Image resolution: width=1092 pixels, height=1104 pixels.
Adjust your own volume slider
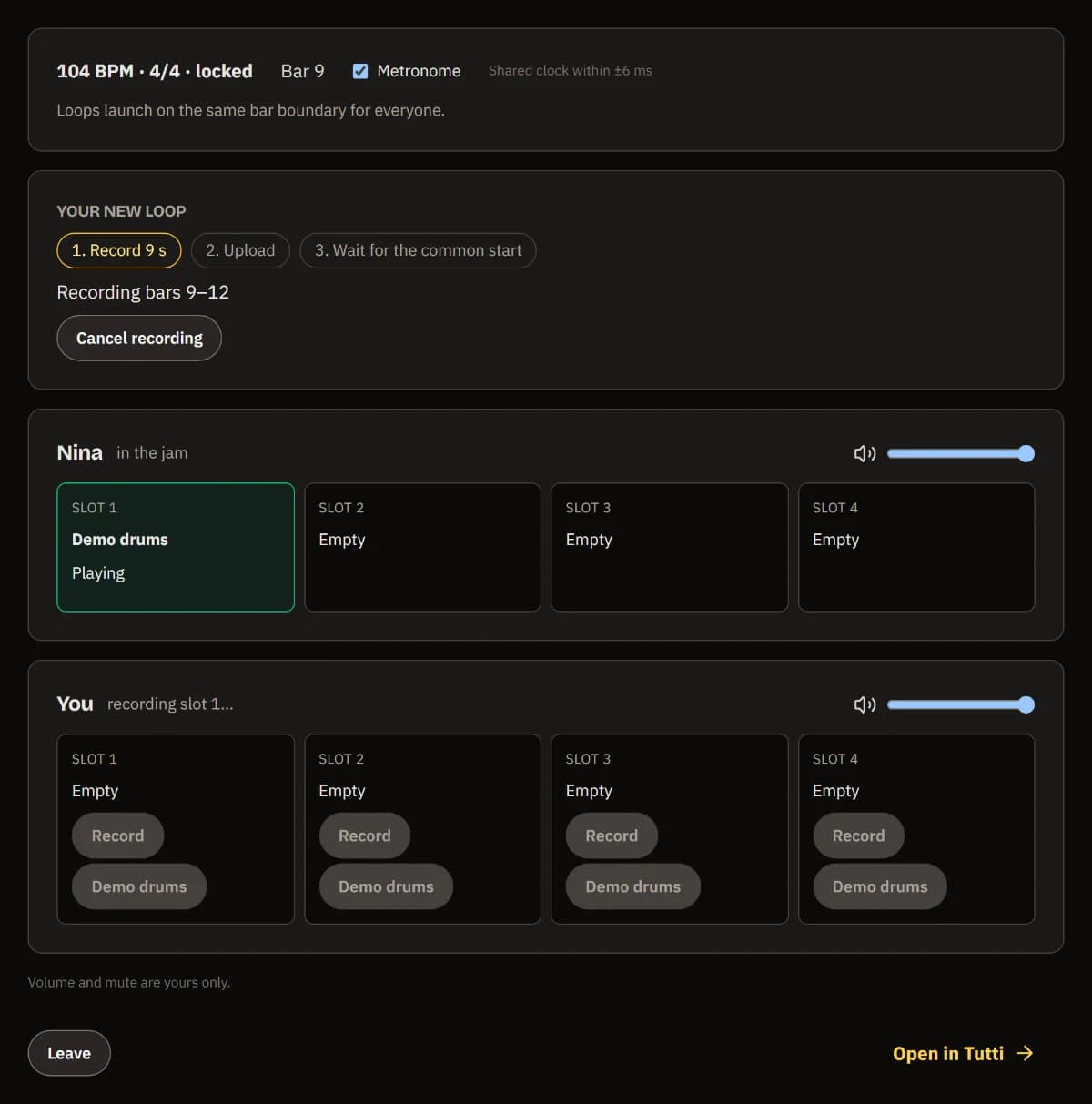[x=961, y=704]
